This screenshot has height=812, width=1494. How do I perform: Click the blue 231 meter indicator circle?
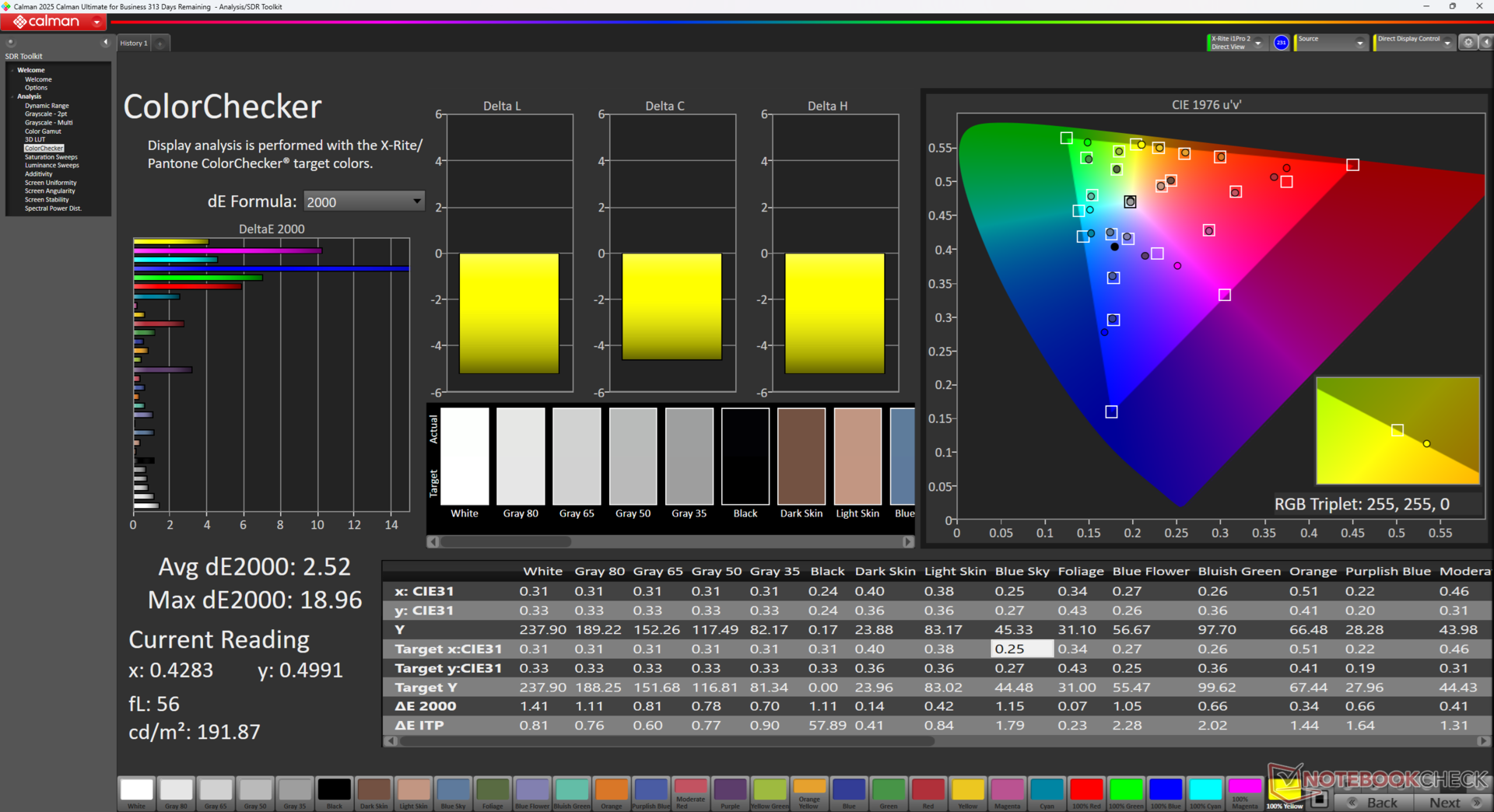pos(1281,43)
